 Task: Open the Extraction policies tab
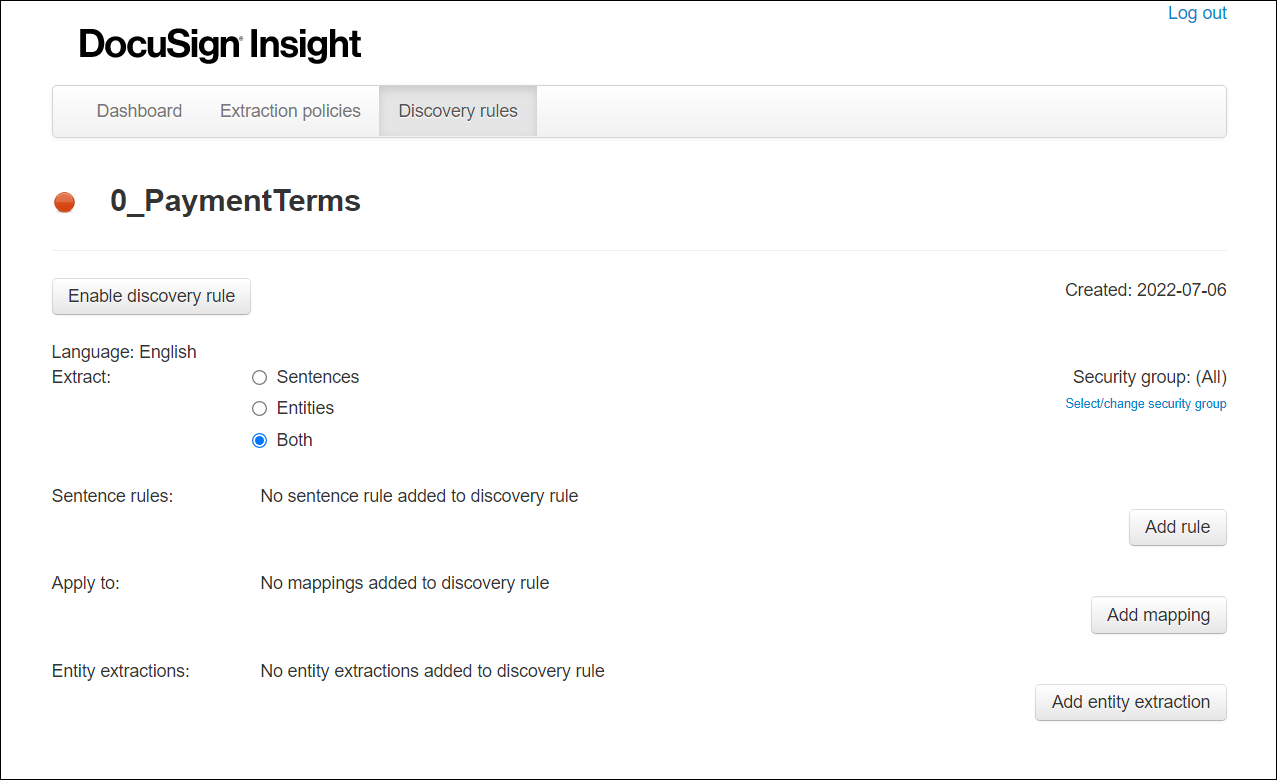(x=290, y=110)
